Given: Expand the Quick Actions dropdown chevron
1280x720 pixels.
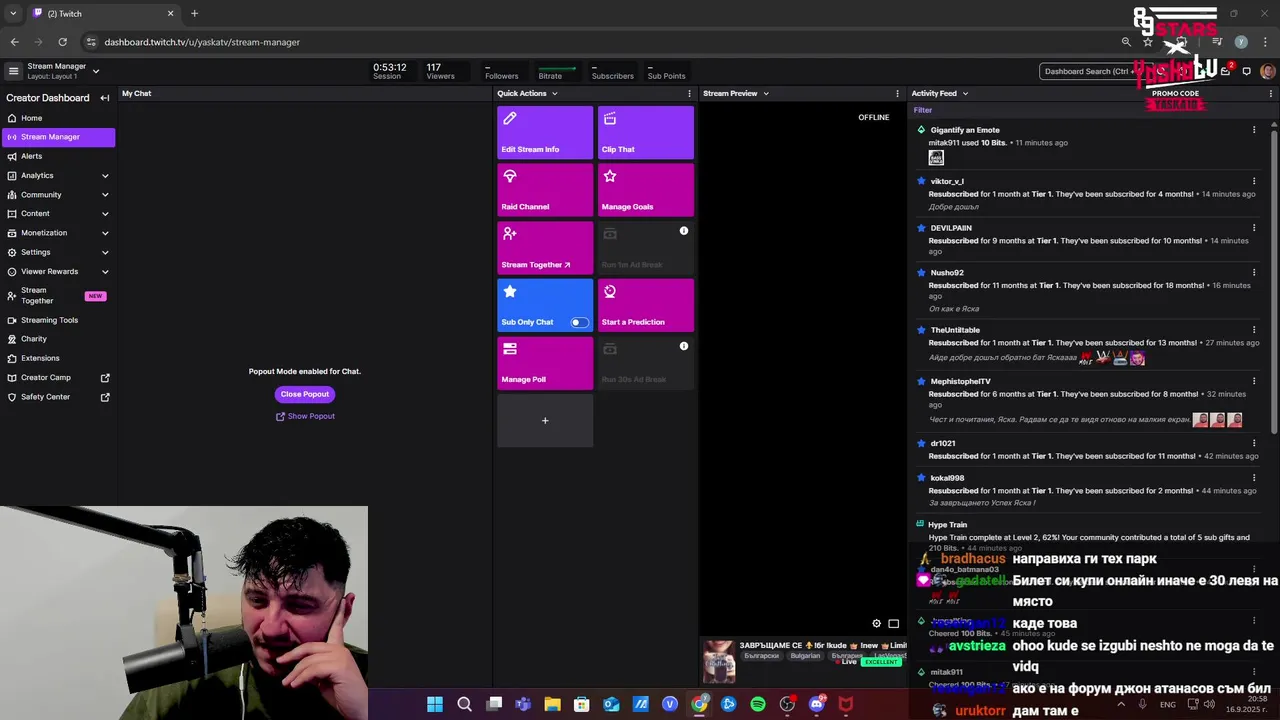Looking at the screenshot, I should coord(554,94).
